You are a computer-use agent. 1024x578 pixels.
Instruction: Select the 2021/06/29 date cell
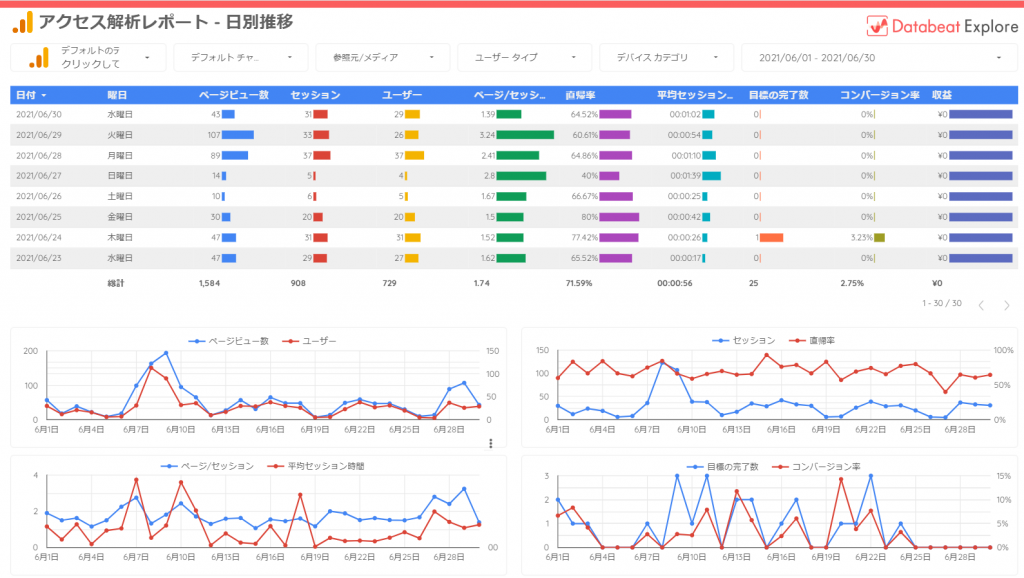39,135
